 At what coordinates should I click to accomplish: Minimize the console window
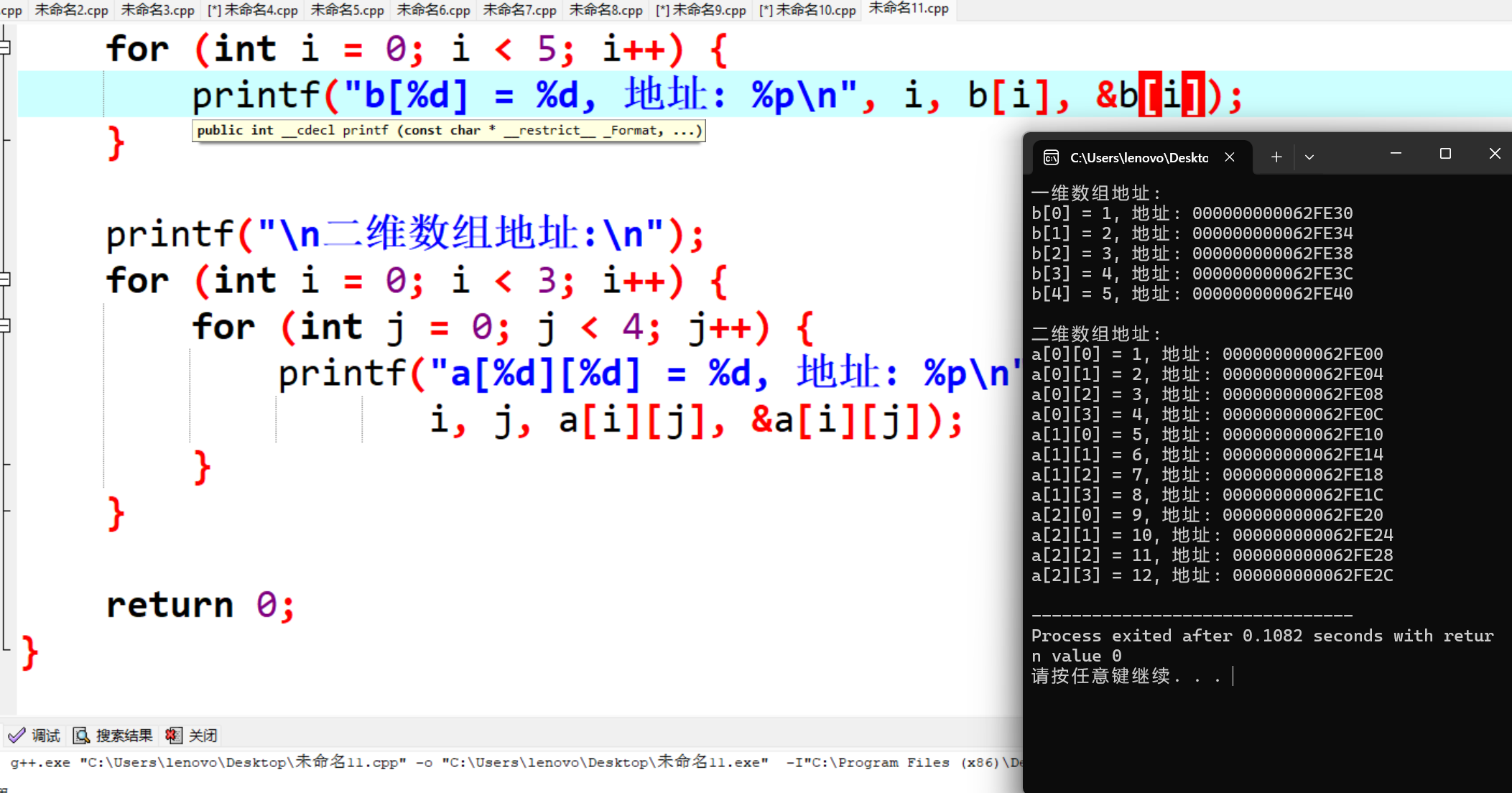point(1396,154)
